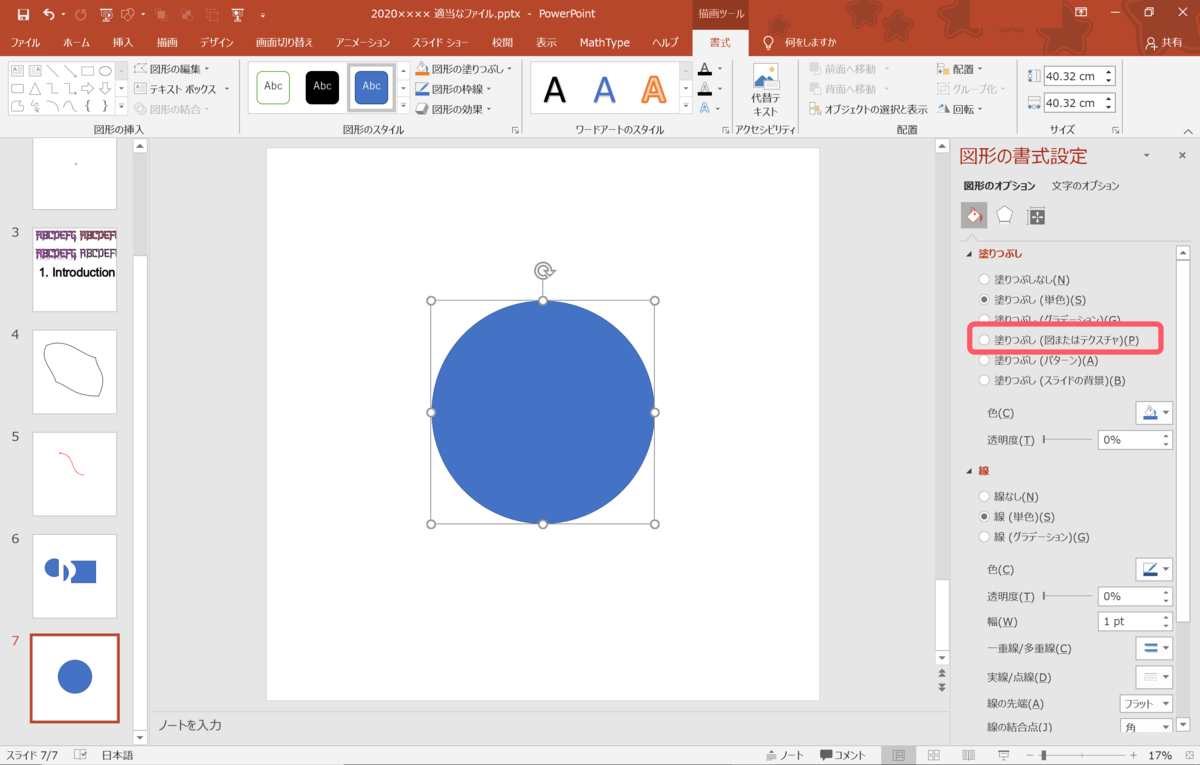This screenshot has height=765, width=1200.
Task: Open the ホーム tab
Action: coord(76,43)
